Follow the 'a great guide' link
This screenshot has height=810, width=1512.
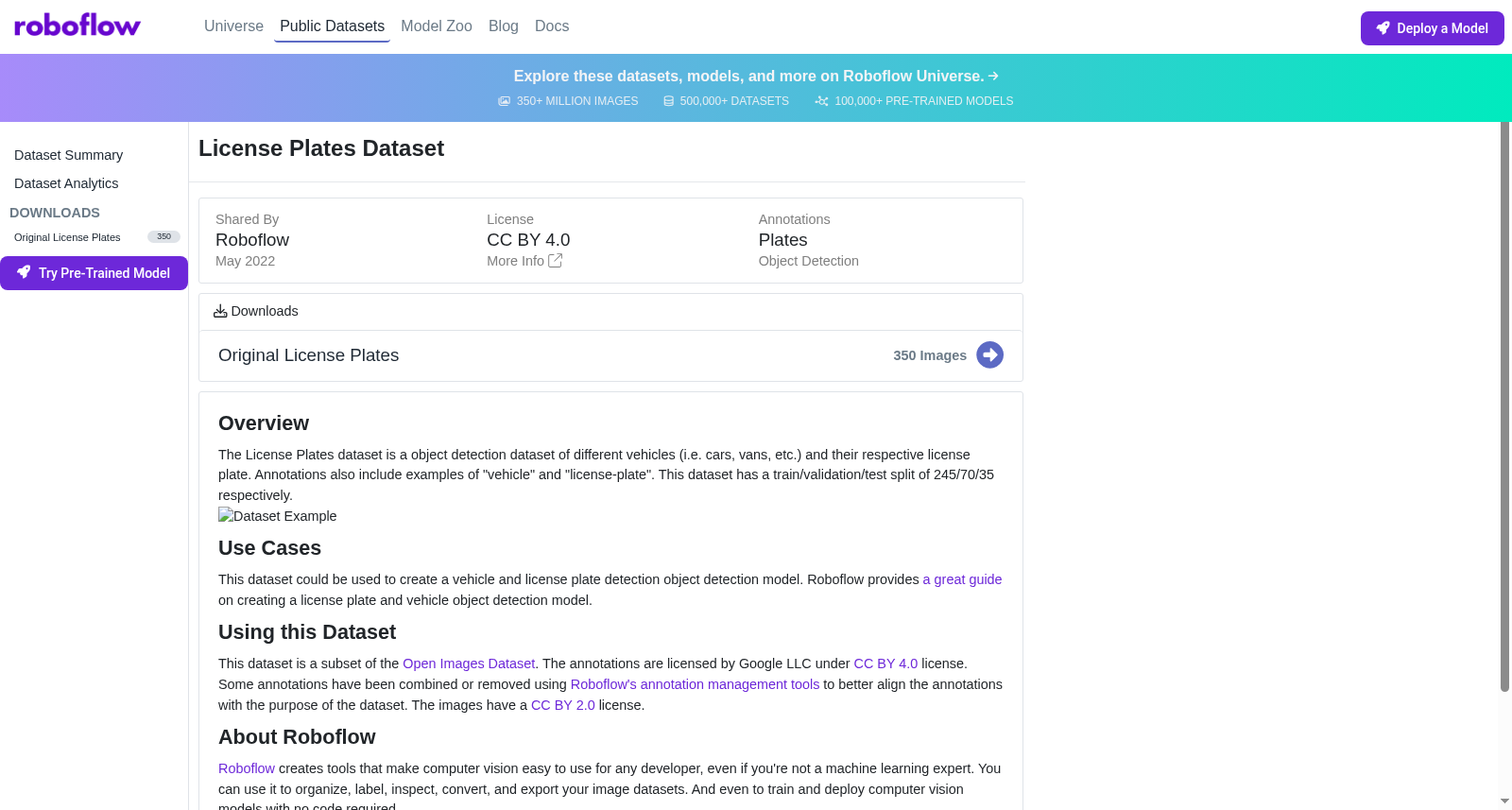[962, 579]
